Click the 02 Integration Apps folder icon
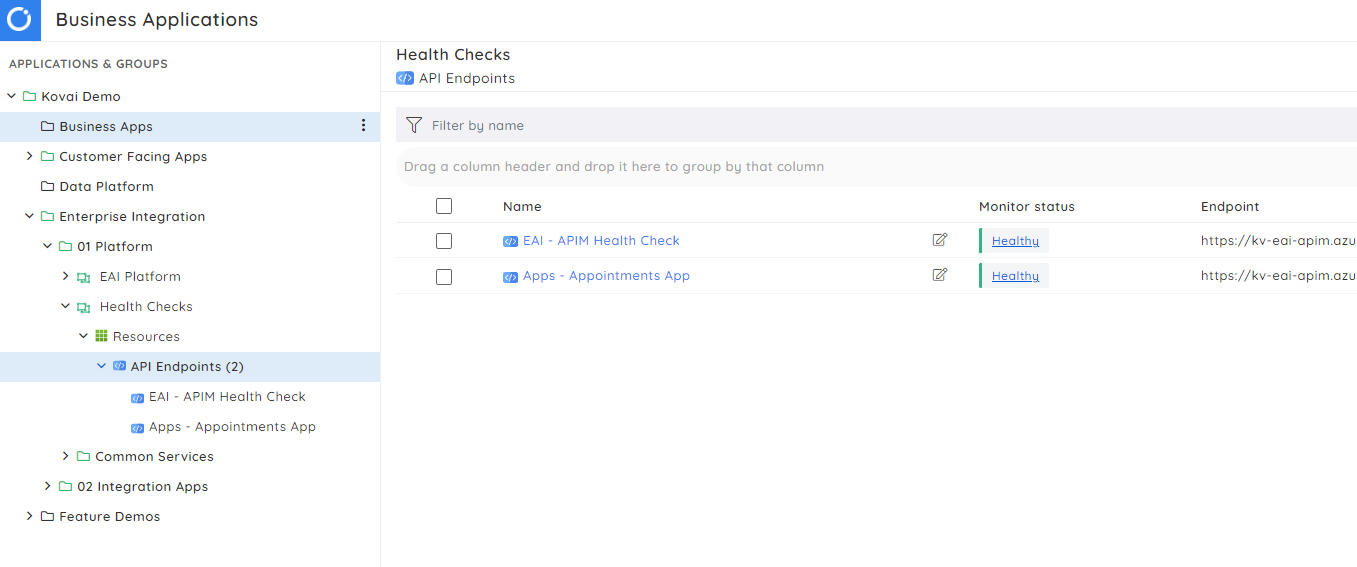Screen dimensions: 1357x567 point(65,487)
